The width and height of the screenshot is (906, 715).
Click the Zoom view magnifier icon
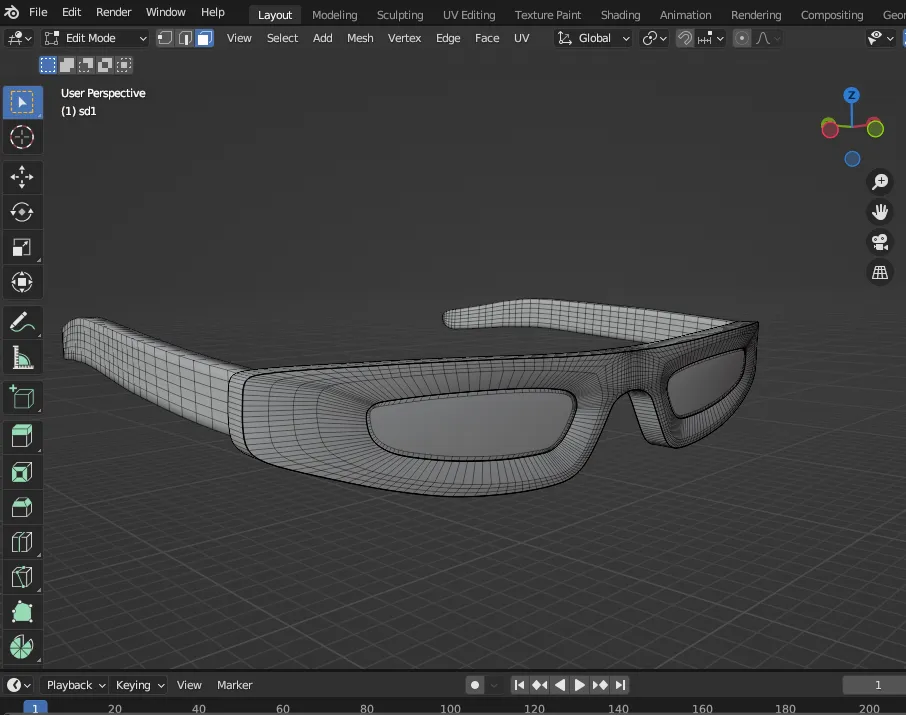click(x=880, y=181)
